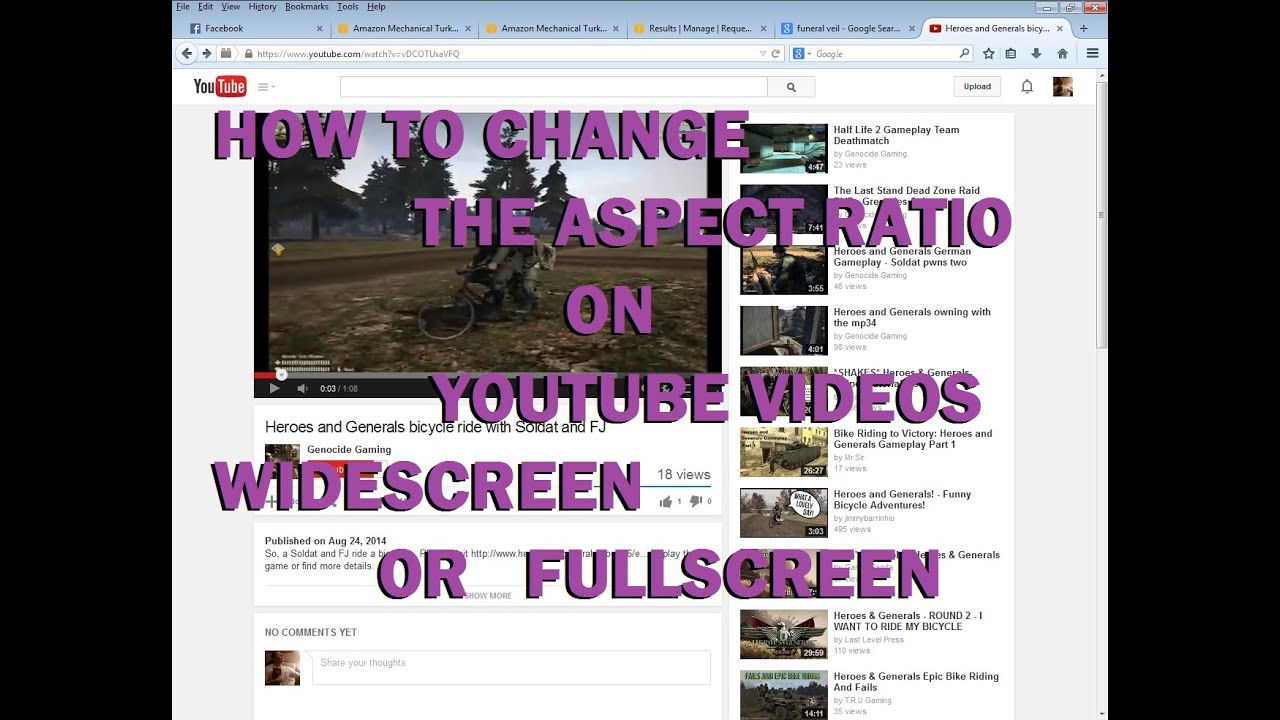Go forward with the browser forward arrow
This screenshot has height=720, width=1280.
click(207, 53)
